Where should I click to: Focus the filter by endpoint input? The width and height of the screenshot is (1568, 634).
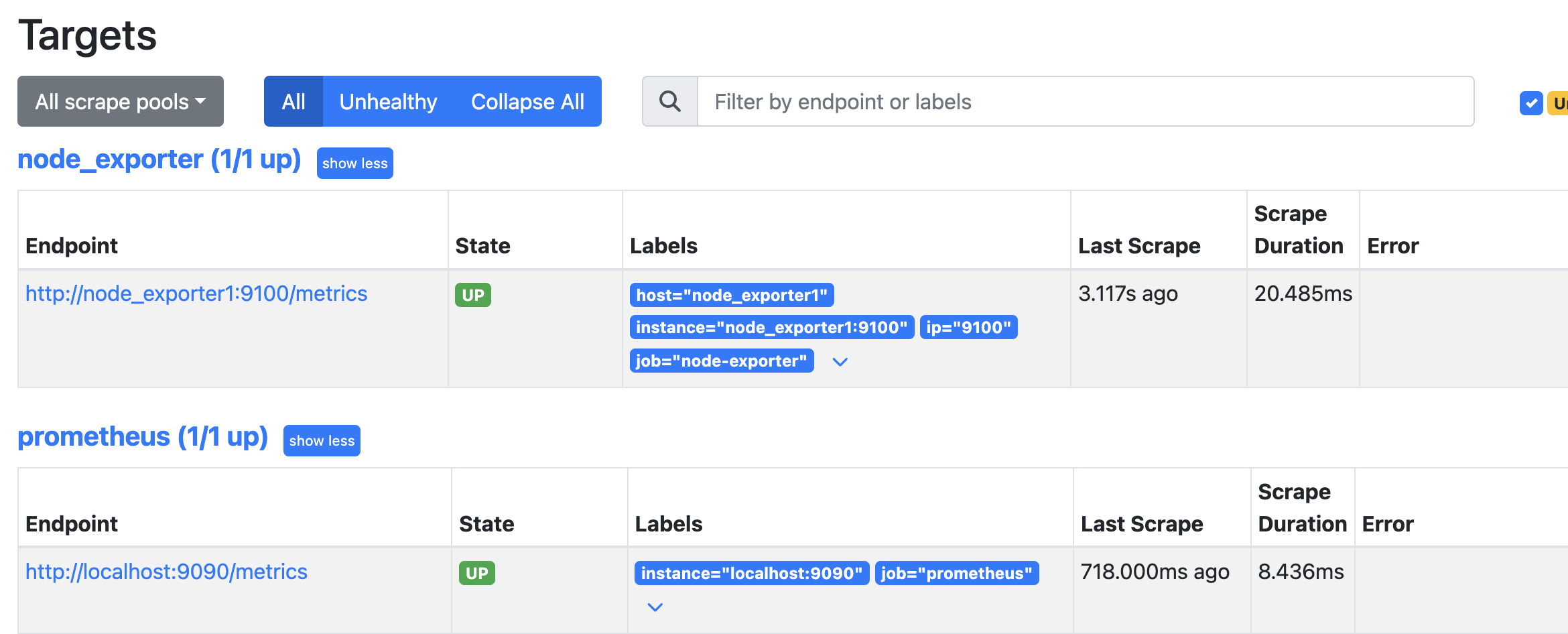click(1086, 101)
